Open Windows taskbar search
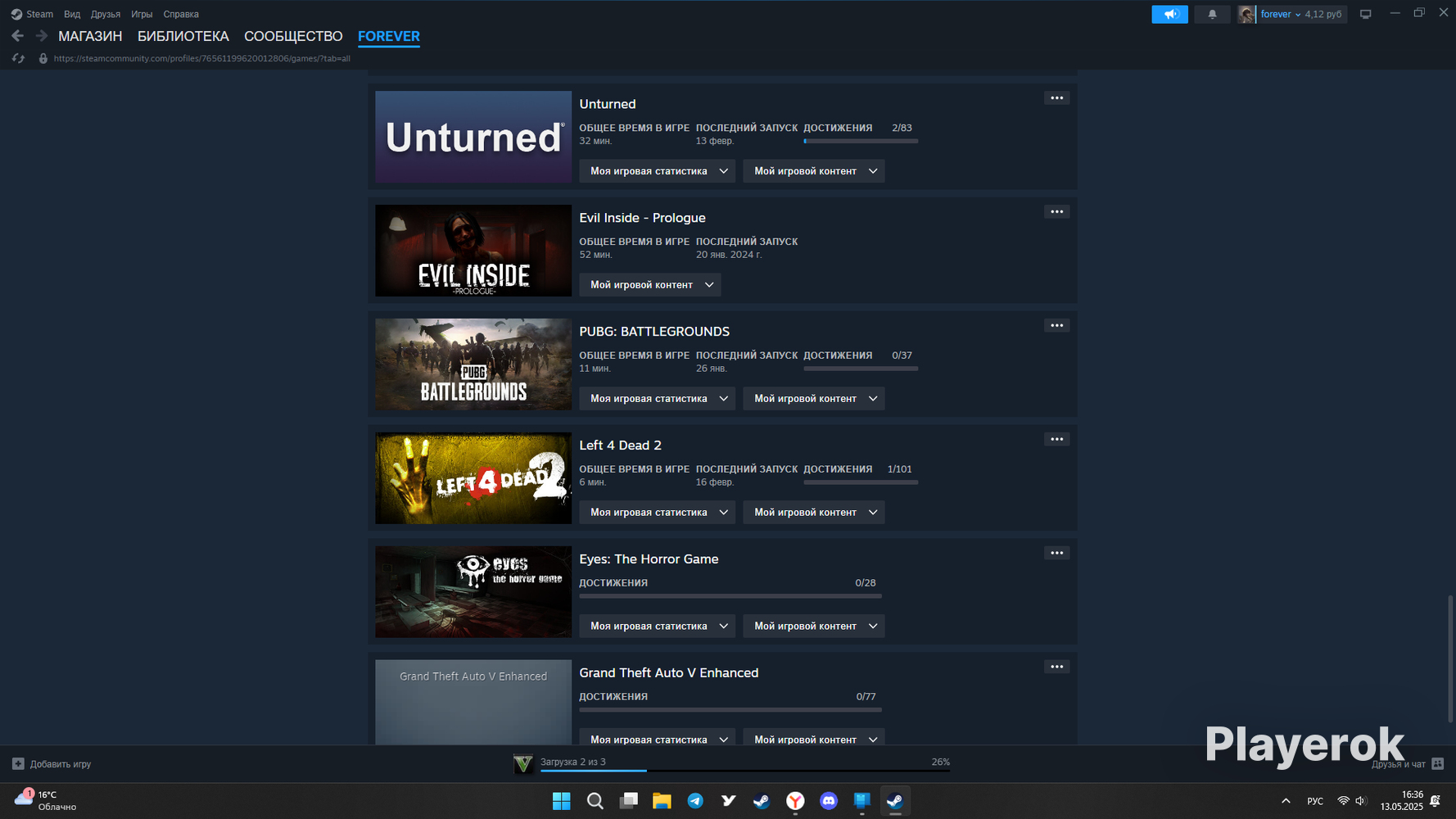 coord(595,801)
